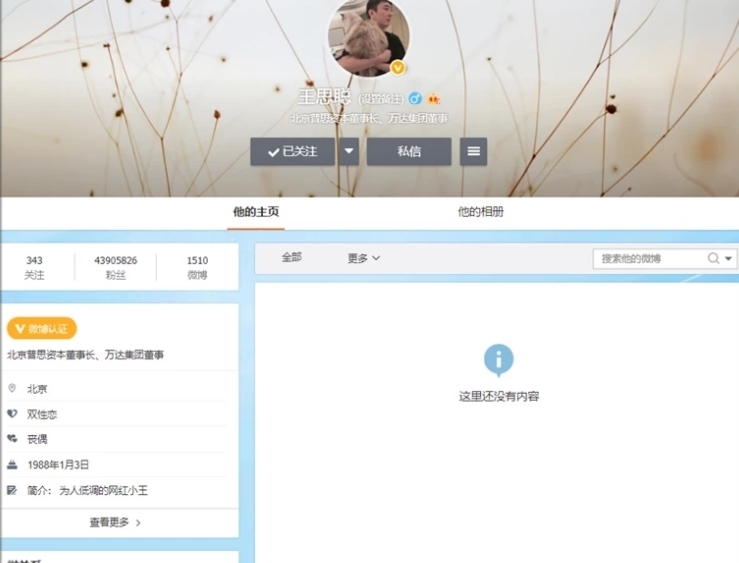Click the 简介: 为人低调的网红小王 text
The width and height of the screenshot is (739, 563).
click(x=87, y=490)
